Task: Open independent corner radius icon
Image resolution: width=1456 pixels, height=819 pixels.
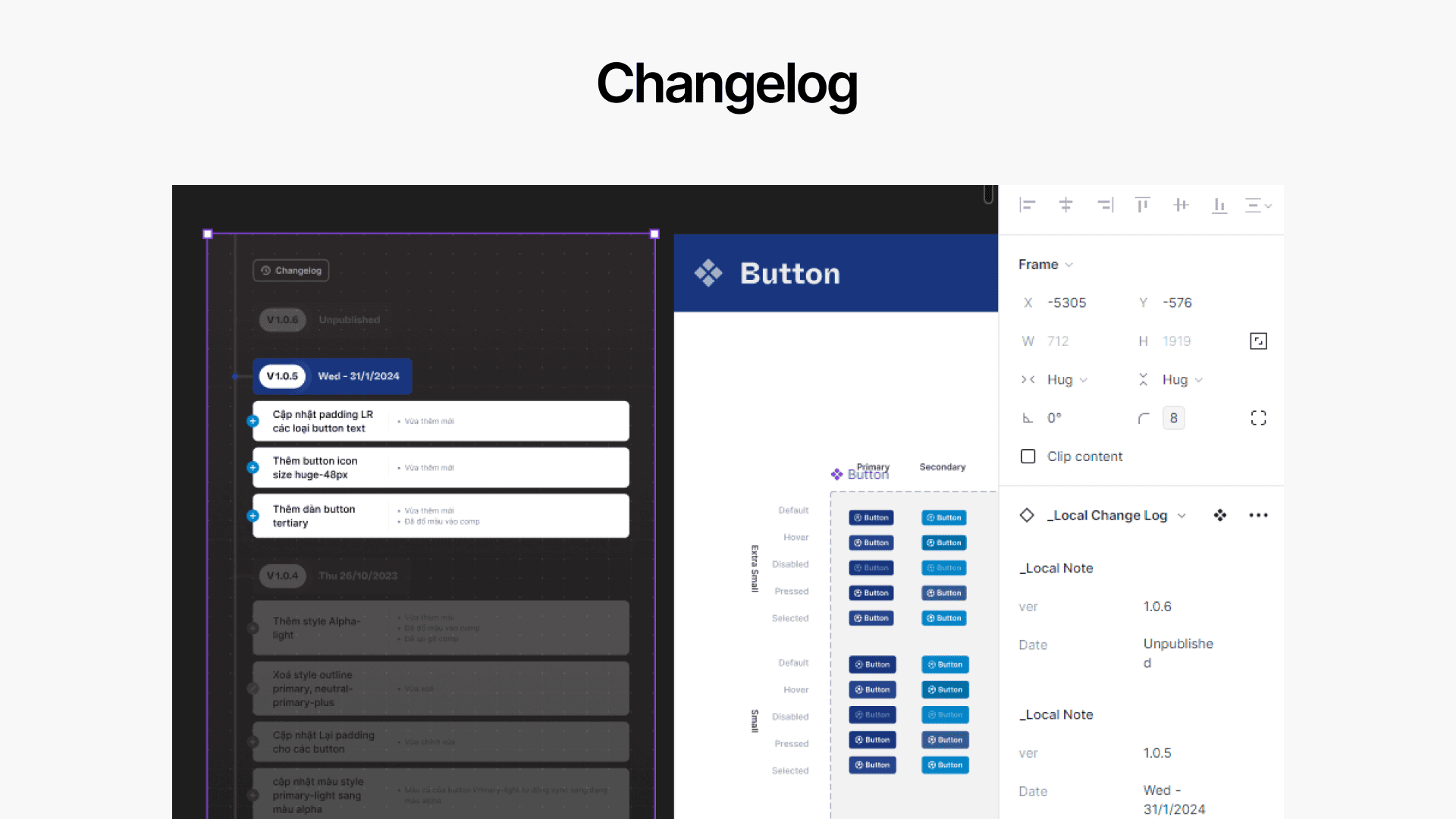Action: coord(1258,418)
